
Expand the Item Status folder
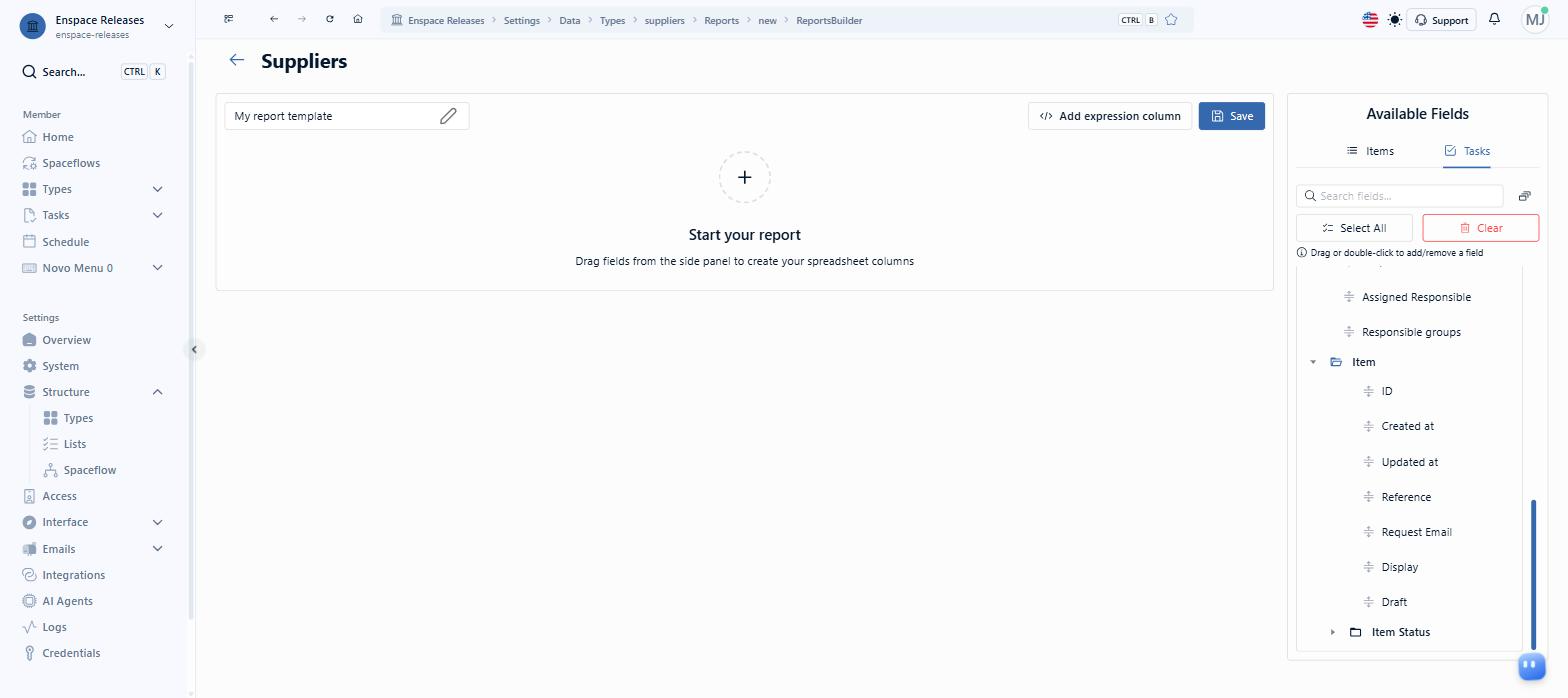tap(1333, 632)
